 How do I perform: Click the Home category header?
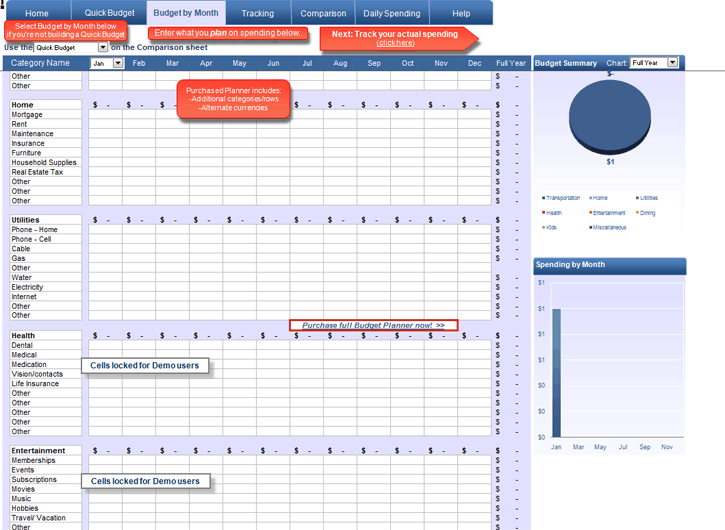[45, 105]
